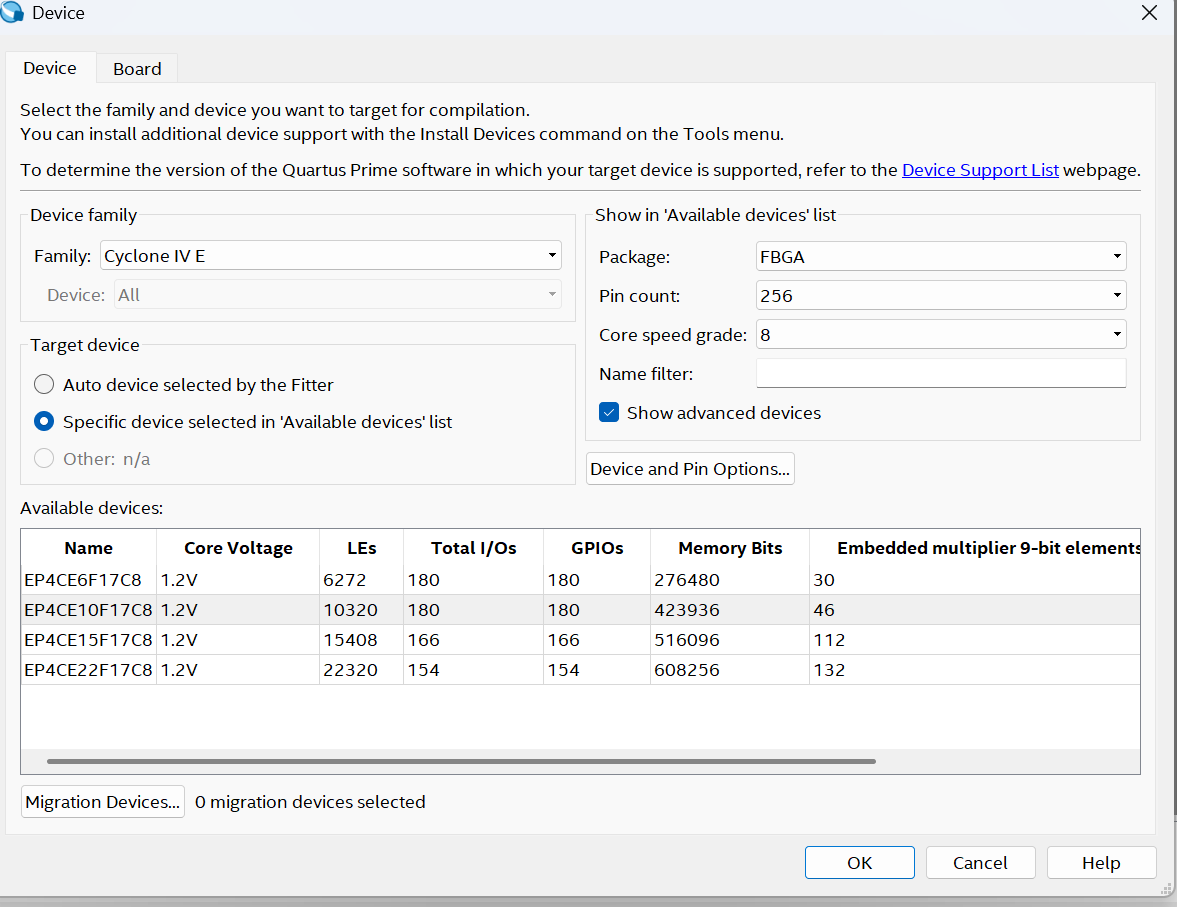Select device EP4CE15F17C8 in the list

(88, 640)
